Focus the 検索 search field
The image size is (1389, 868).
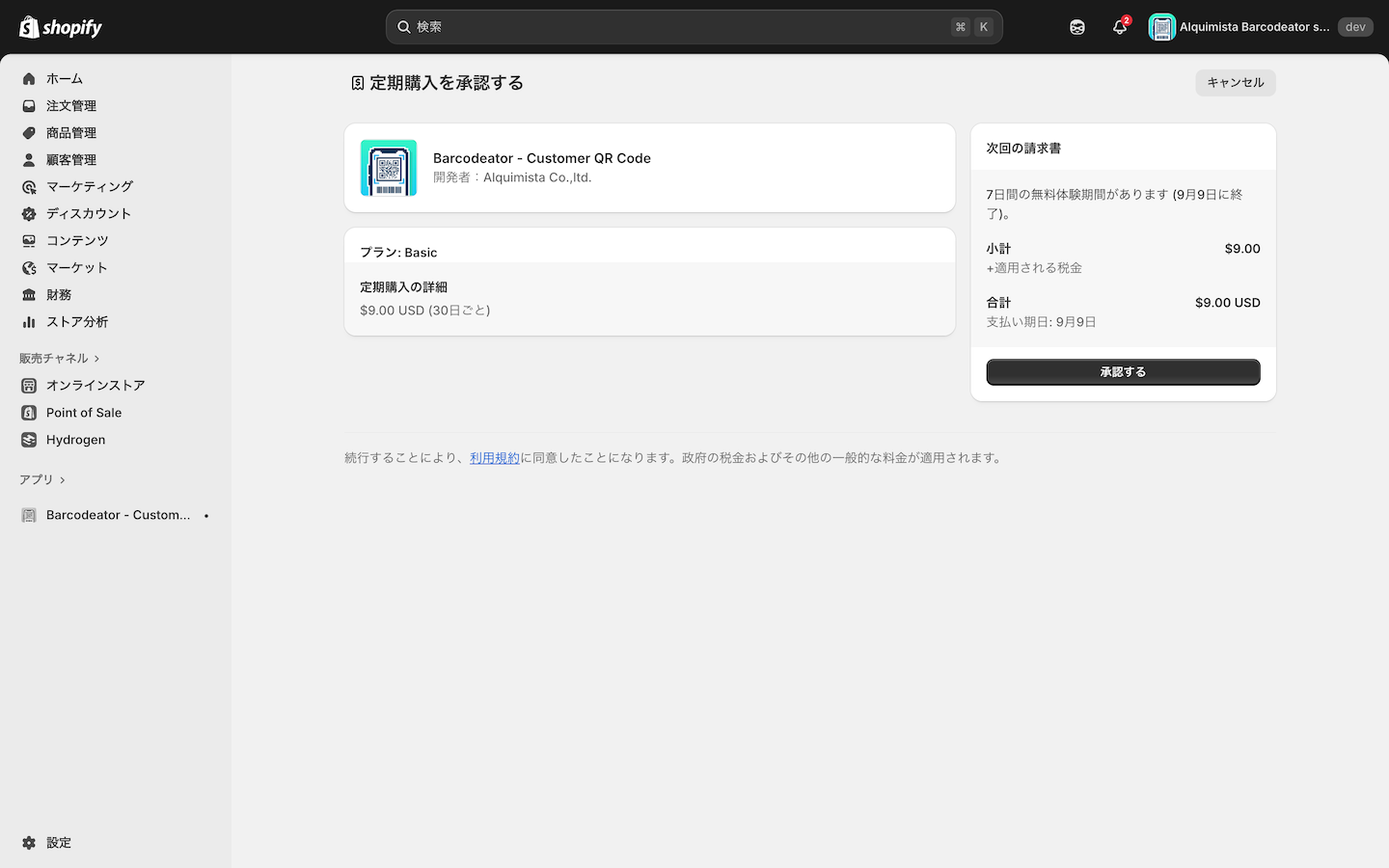[x=675, y=27]
